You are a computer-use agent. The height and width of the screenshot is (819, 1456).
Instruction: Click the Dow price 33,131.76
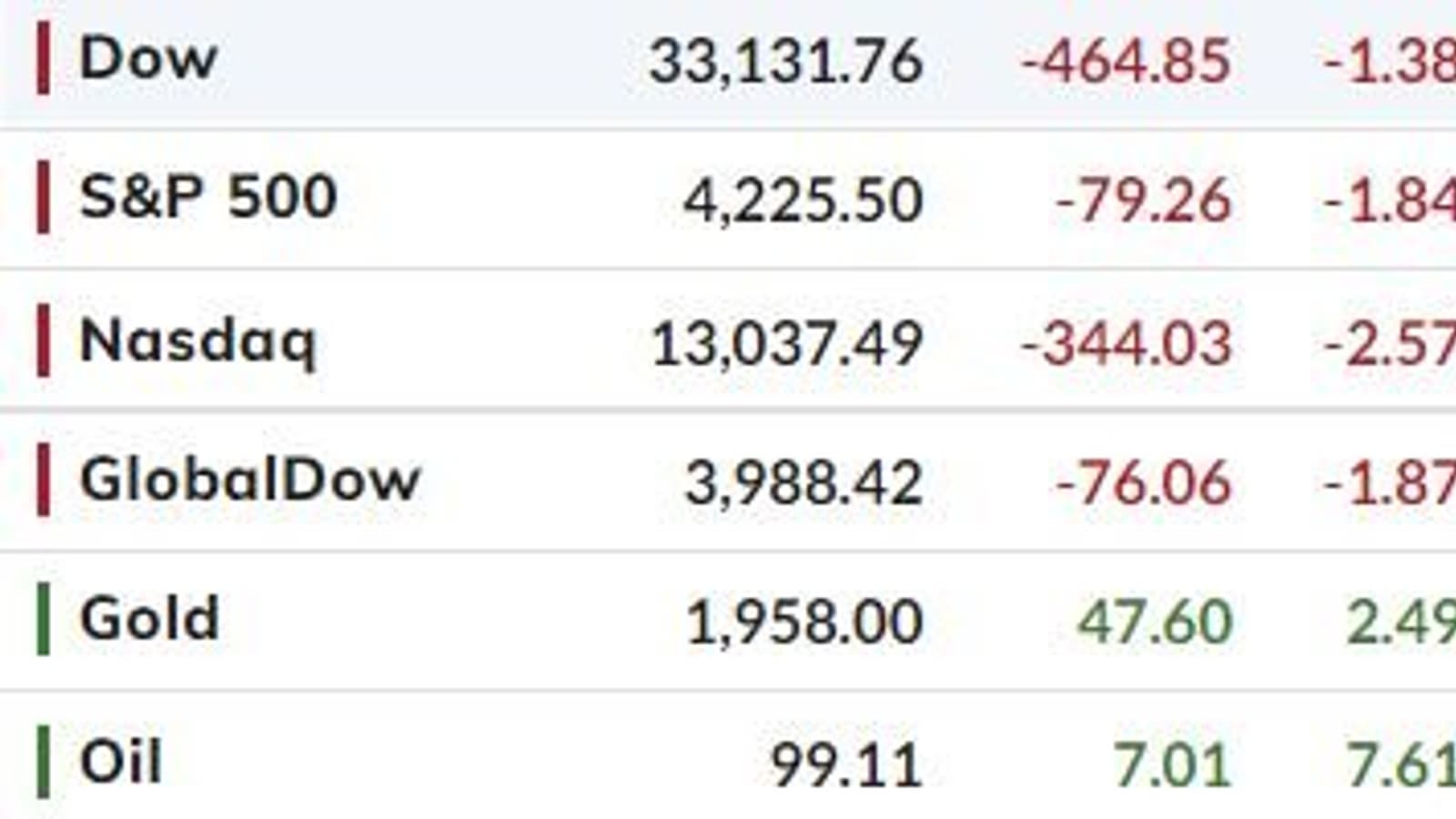(786, 63)
